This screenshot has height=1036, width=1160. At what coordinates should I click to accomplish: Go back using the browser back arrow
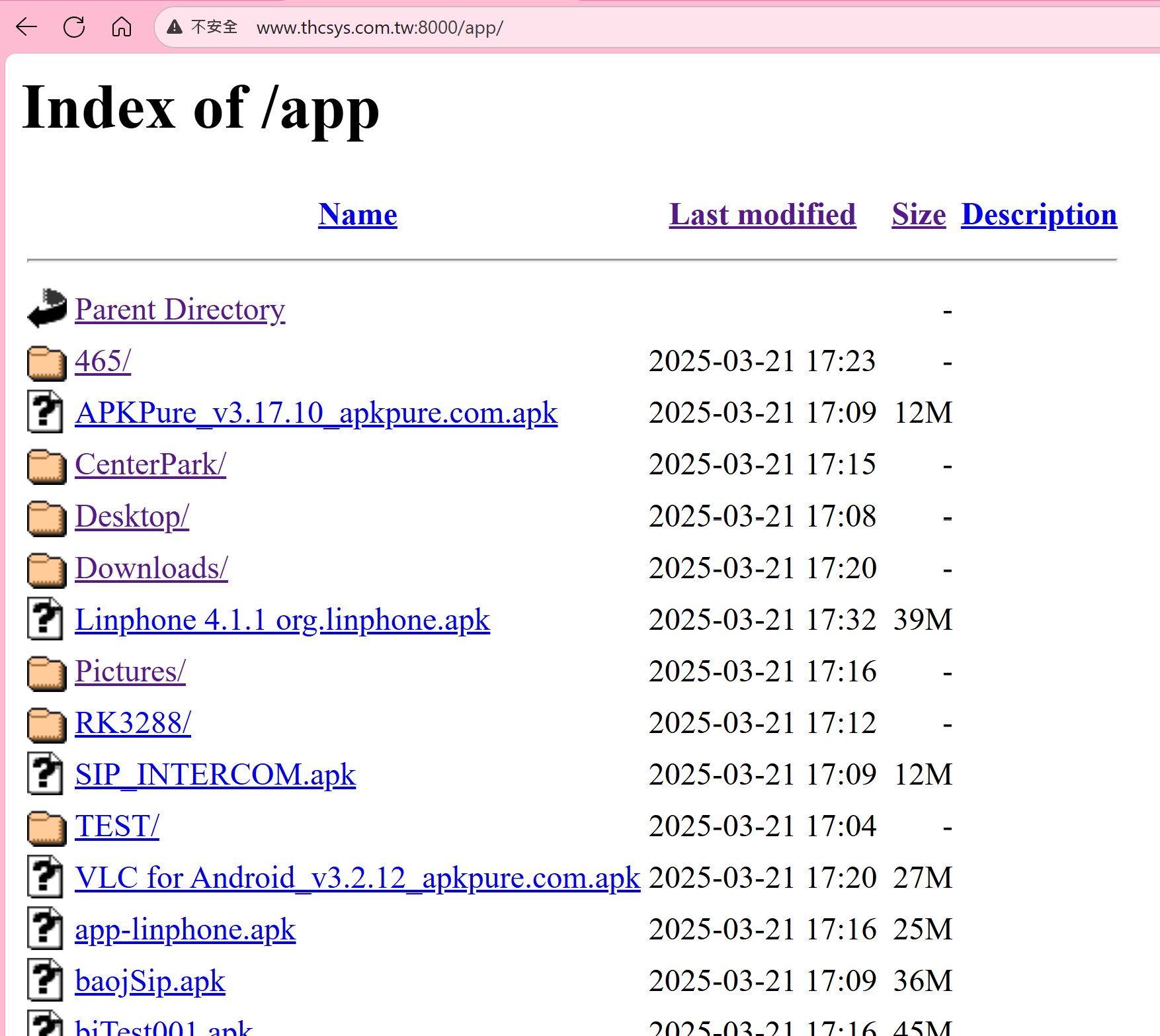pyautogui.click(x=26, y=27)
